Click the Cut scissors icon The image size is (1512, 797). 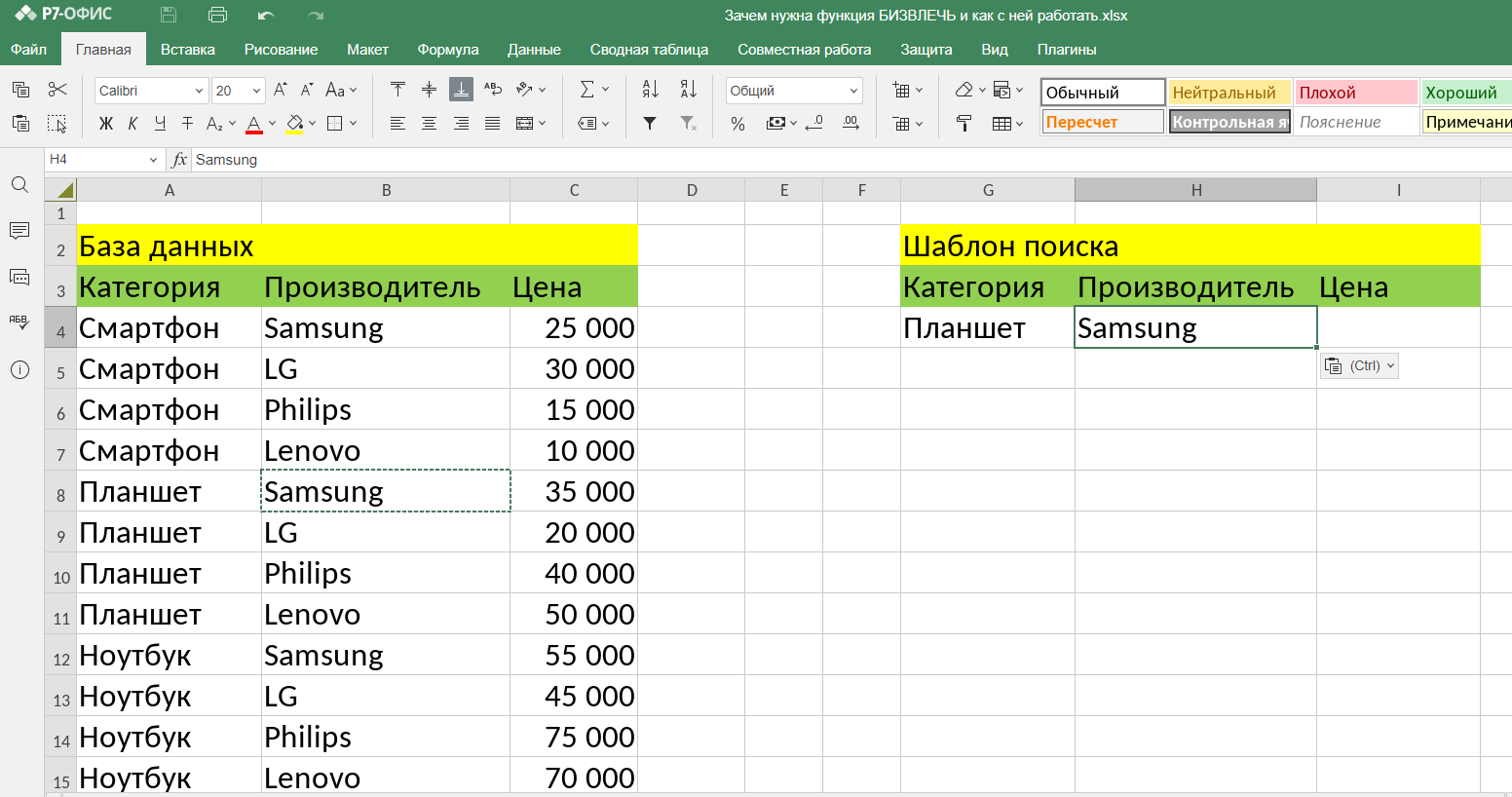tap(57, 90)
